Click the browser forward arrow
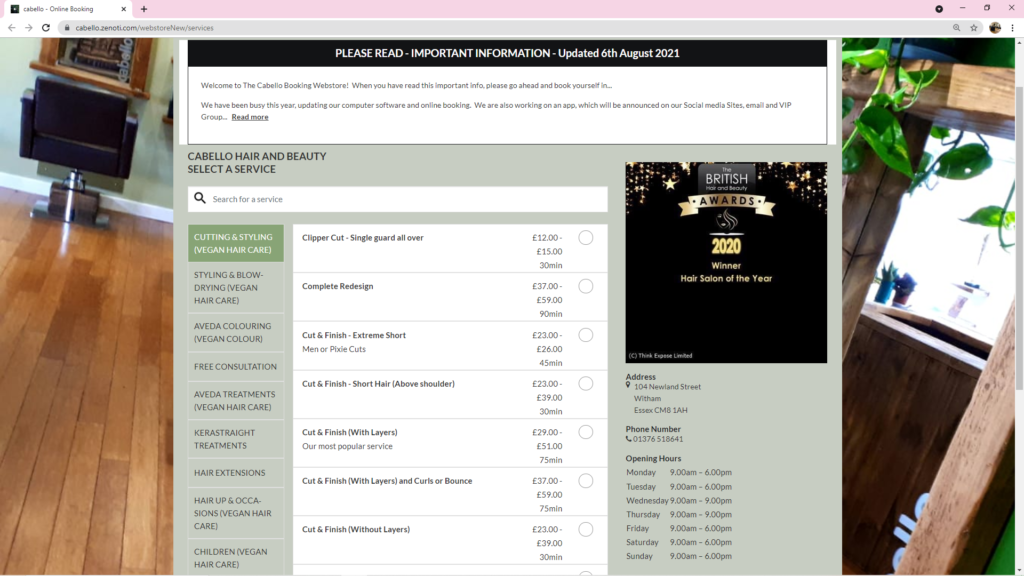Image resolution: width=1024 pixels, height=576 pixels. click(28, 27)
